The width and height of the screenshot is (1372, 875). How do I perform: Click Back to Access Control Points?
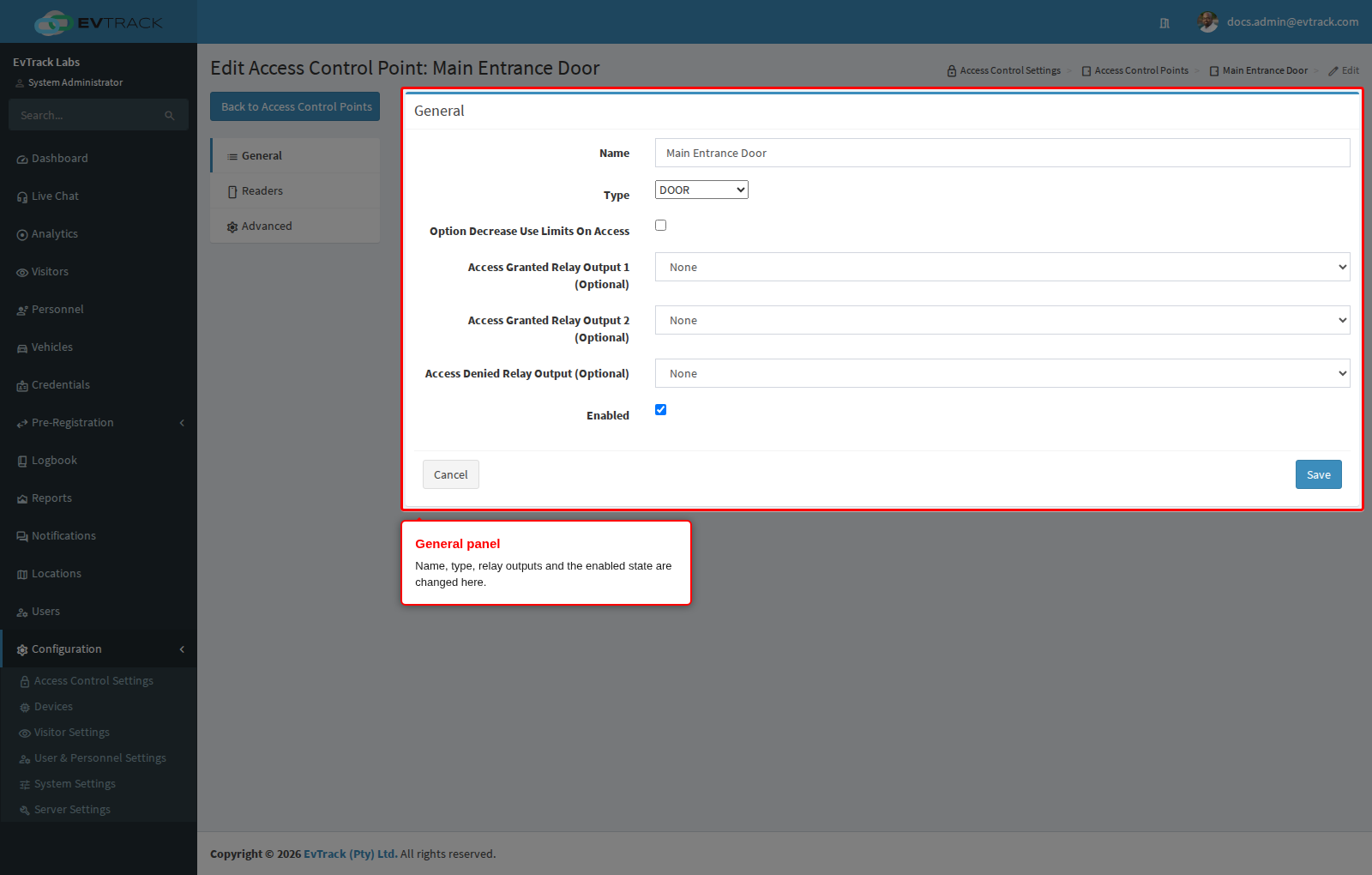(x=295, y=106)
